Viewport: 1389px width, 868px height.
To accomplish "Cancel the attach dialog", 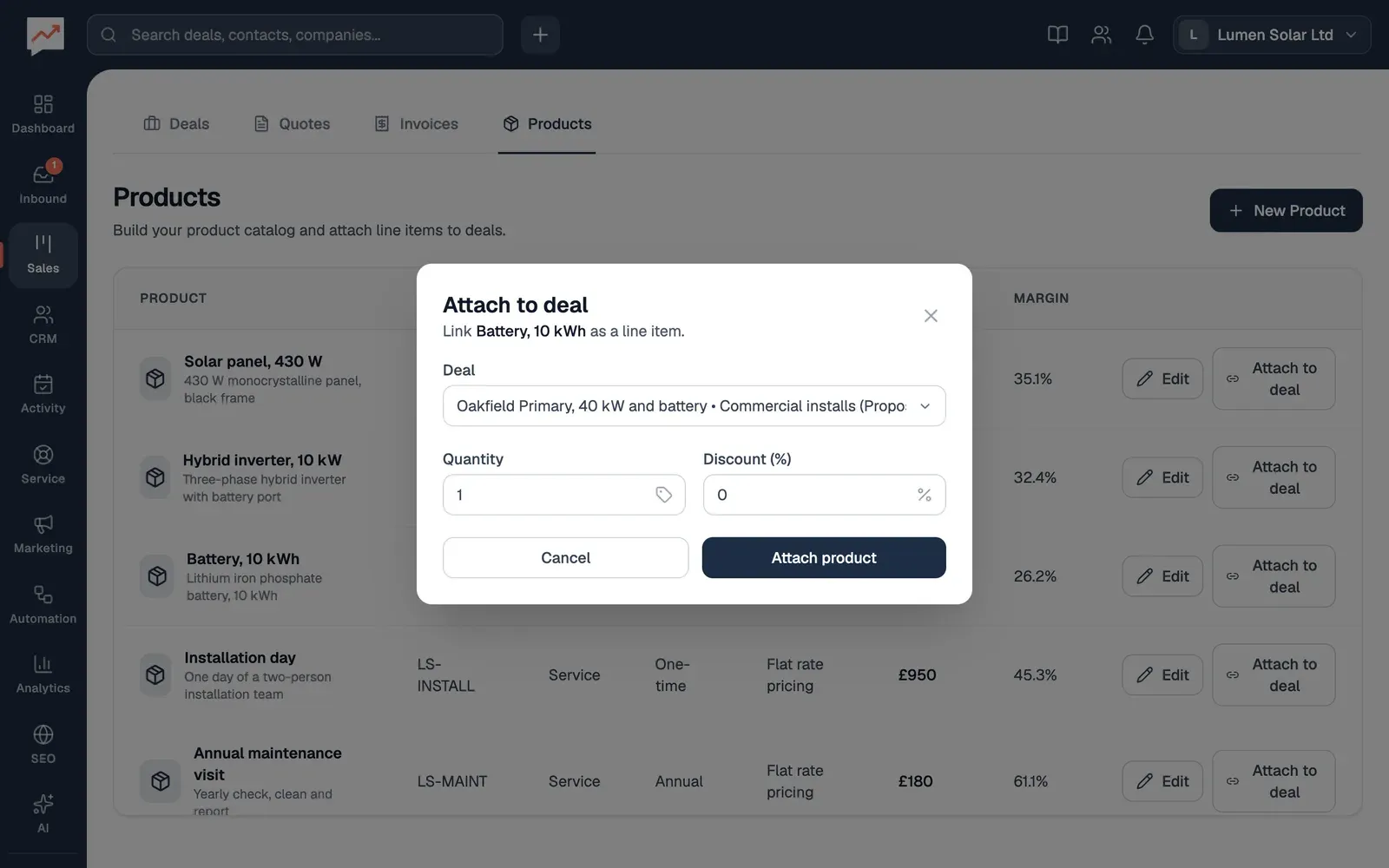I will (x=565, y=558).
